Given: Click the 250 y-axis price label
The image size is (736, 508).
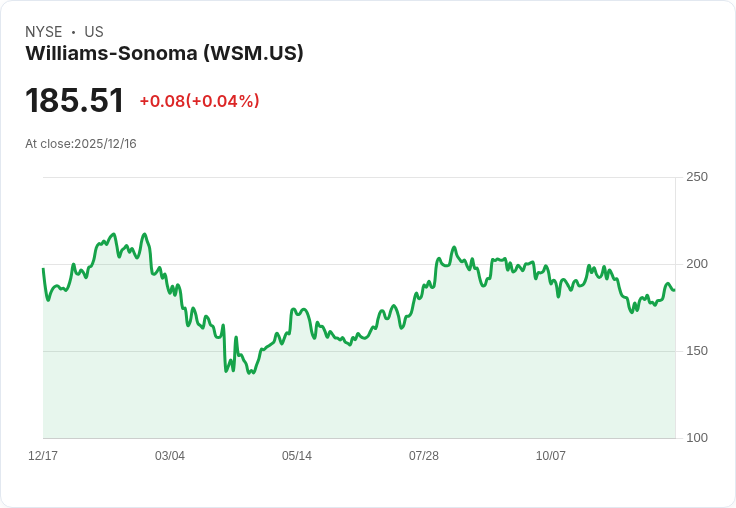Looking at the screenshot, I should coord(697,177).
